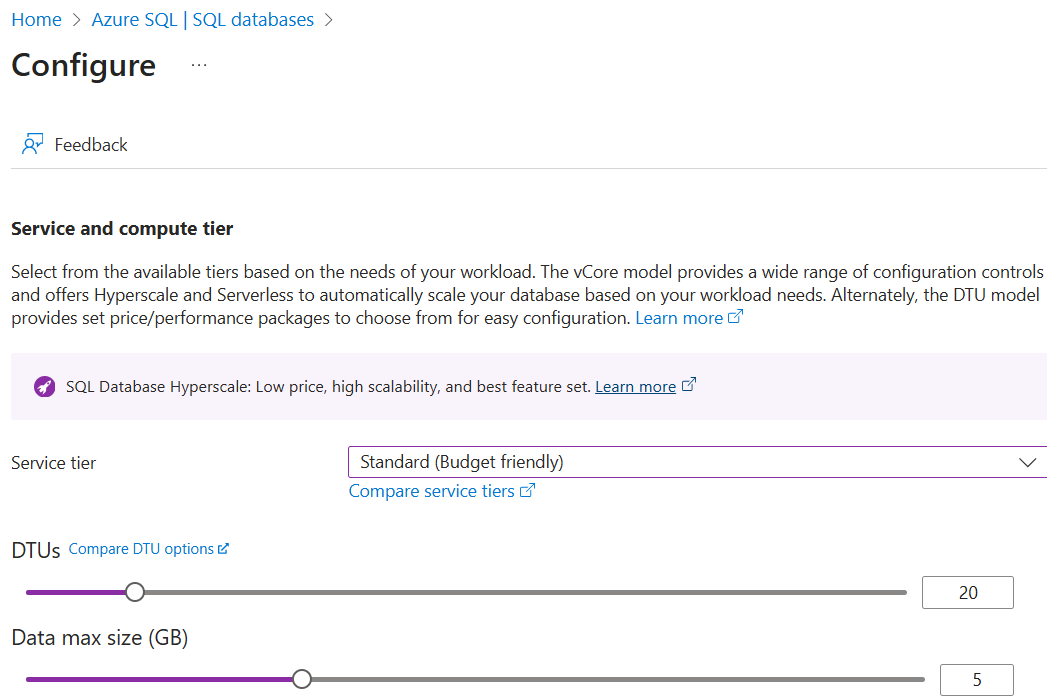This screenshot has width=1047, height=700.
Task: Click external link icon beside Compare service tiers
Action: [x=528, y=490]
